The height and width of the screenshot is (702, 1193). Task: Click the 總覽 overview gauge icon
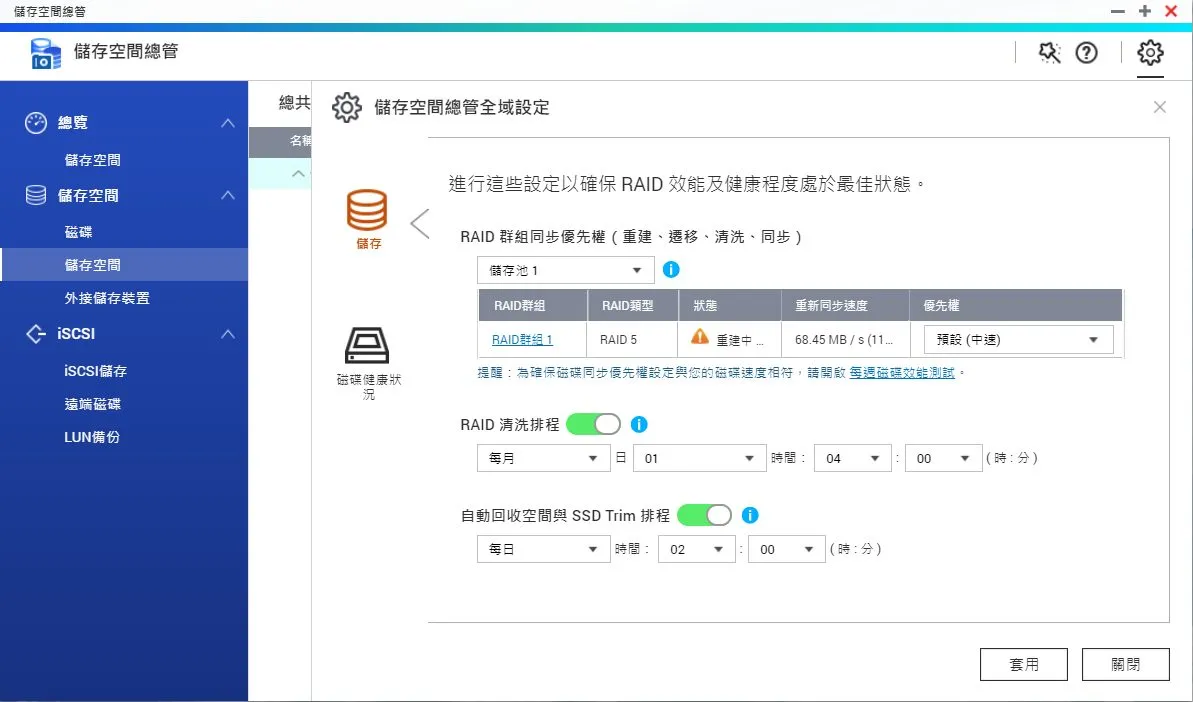point(36,122)
